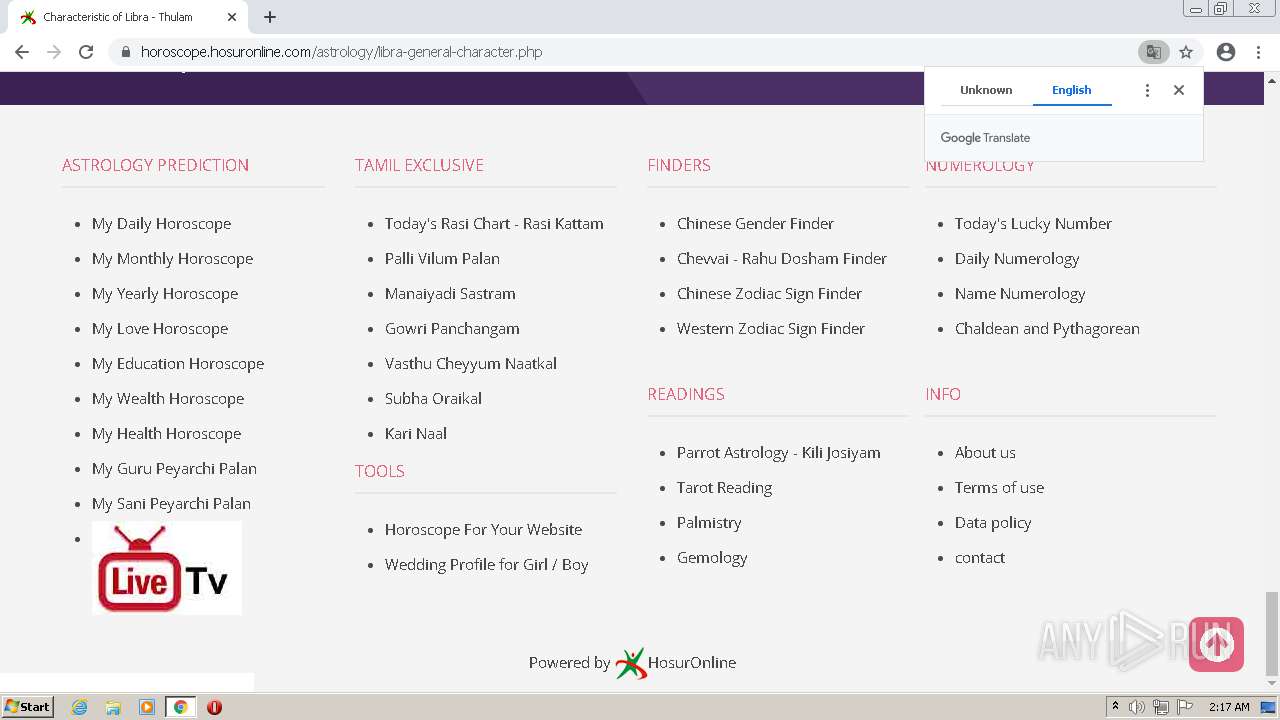Open My Love Horoscope link
The height and width of the screenshot is (720, 1280).
tap(160, 329)
